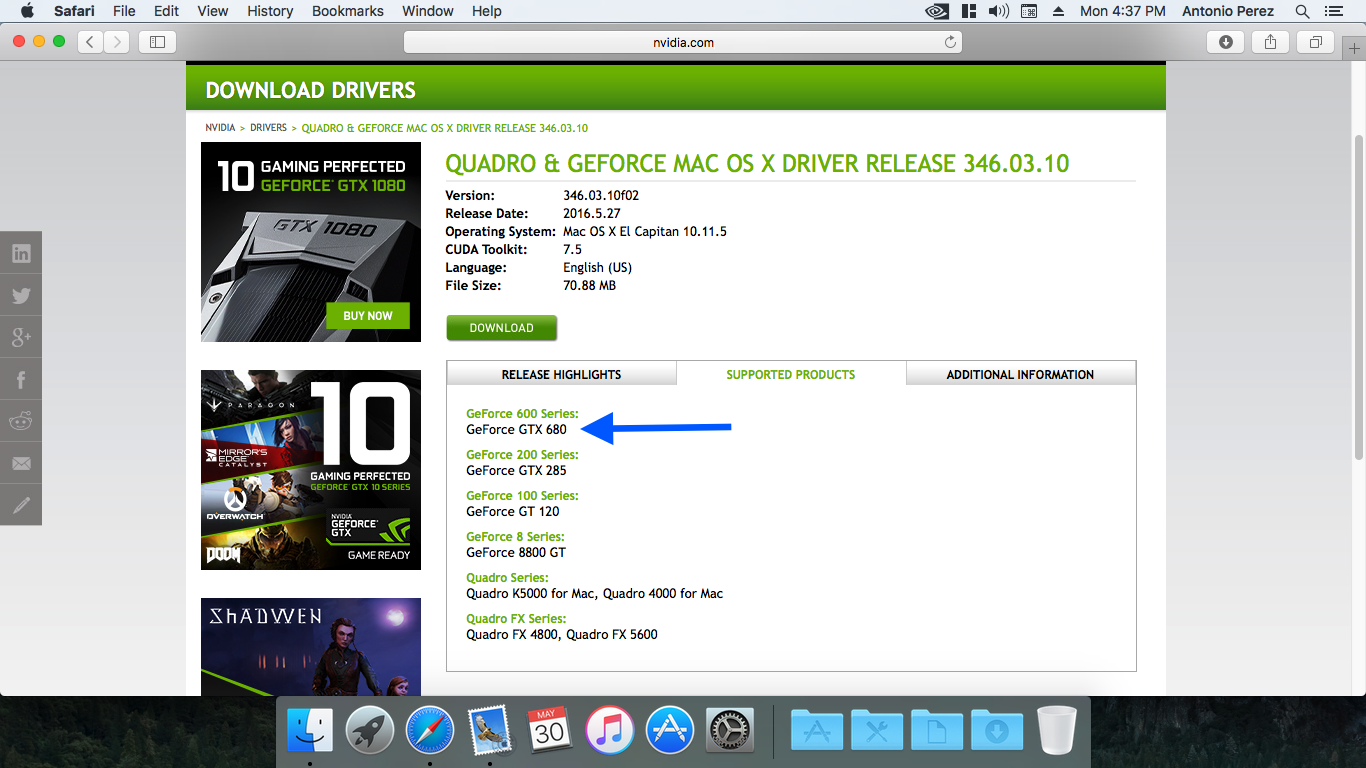Viewport: 1366px width, 768px height.
Task: Show Safari downloads list
Action: [1225, 42]
